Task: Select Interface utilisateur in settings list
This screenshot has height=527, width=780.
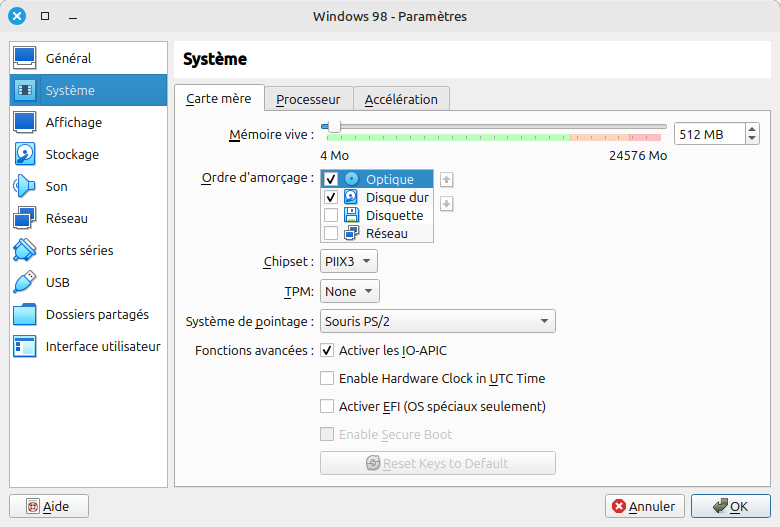Action: pyautogui.click(x=89, y=346)
